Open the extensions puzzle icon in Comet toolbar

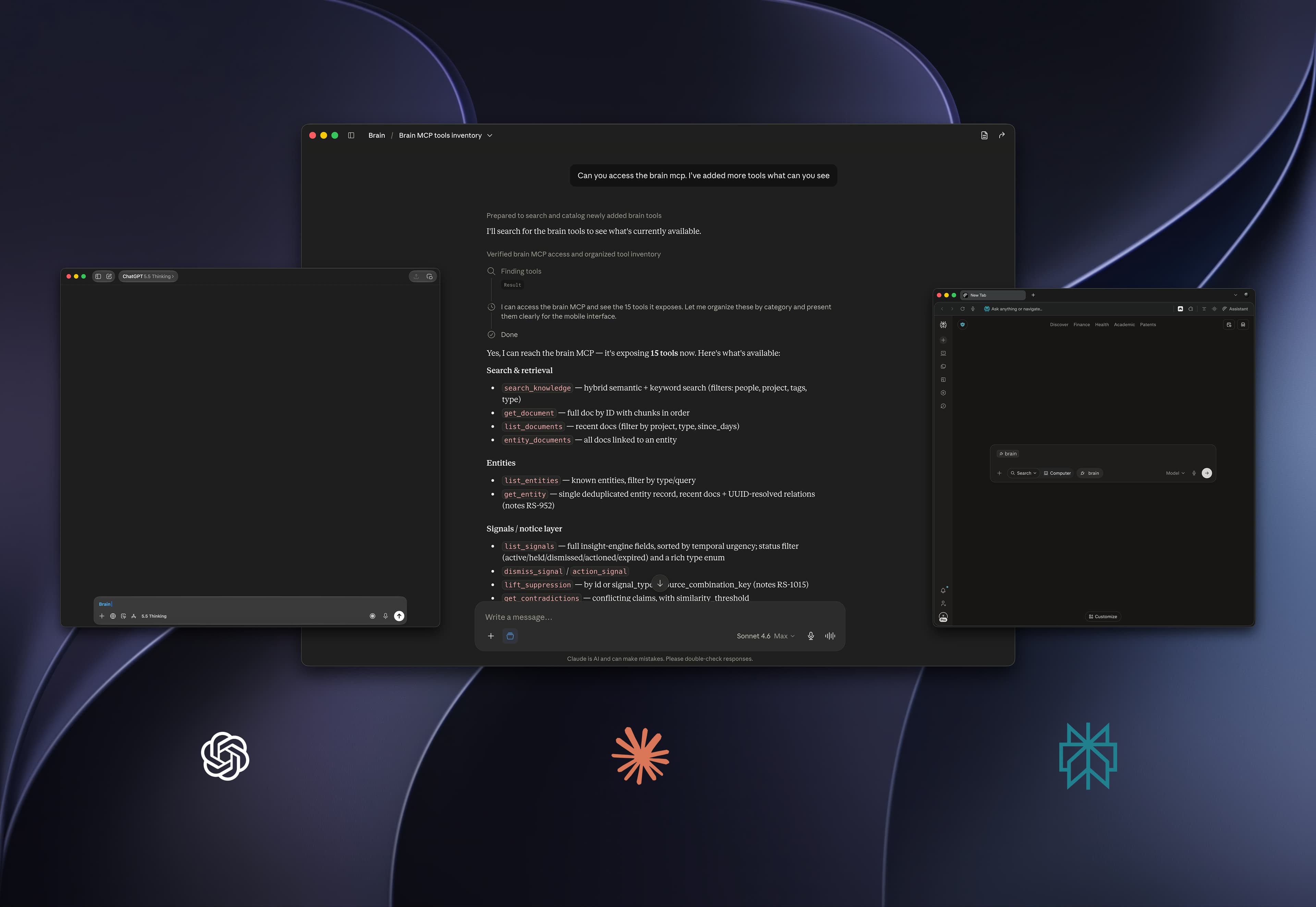1191,309
